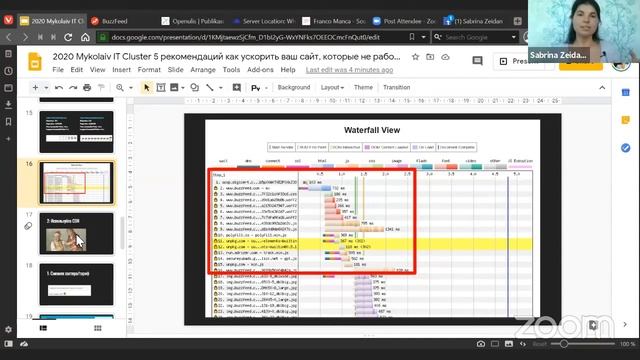Star the presentation document
Viewport: 640px width, 360px height.
tap(415, 57)
